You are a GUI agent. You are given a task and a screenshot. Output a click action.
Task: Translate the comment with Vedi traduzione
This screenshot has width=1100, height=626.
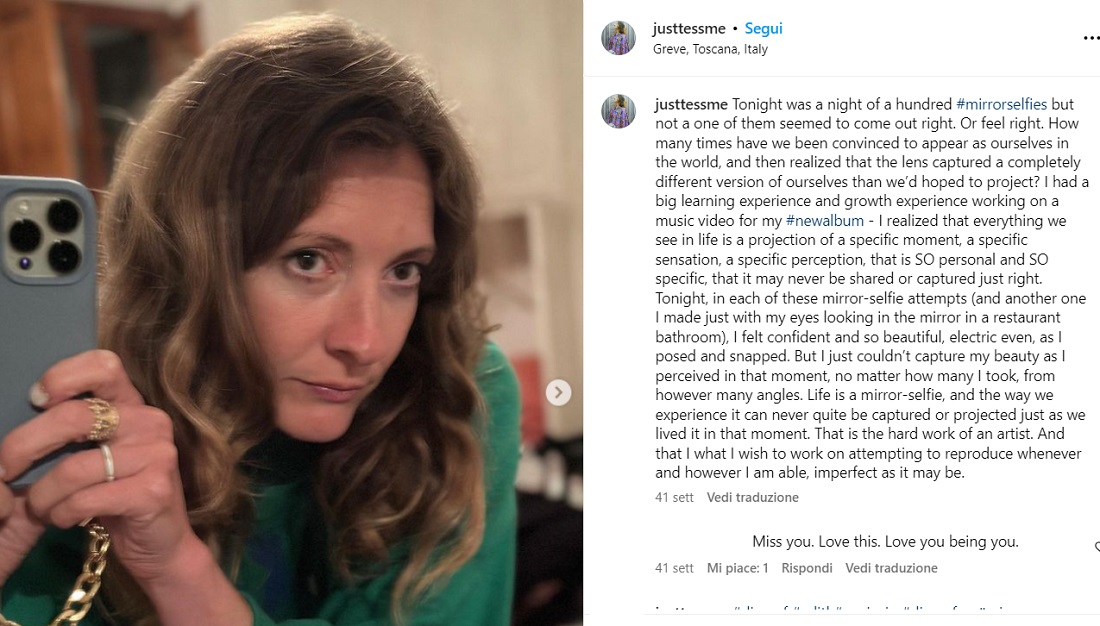[x=891, y=568]
